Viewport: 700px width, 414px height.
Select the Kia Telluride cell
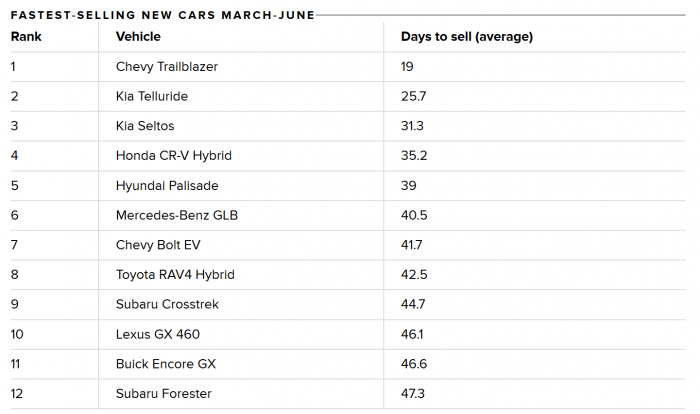[152, 96]
